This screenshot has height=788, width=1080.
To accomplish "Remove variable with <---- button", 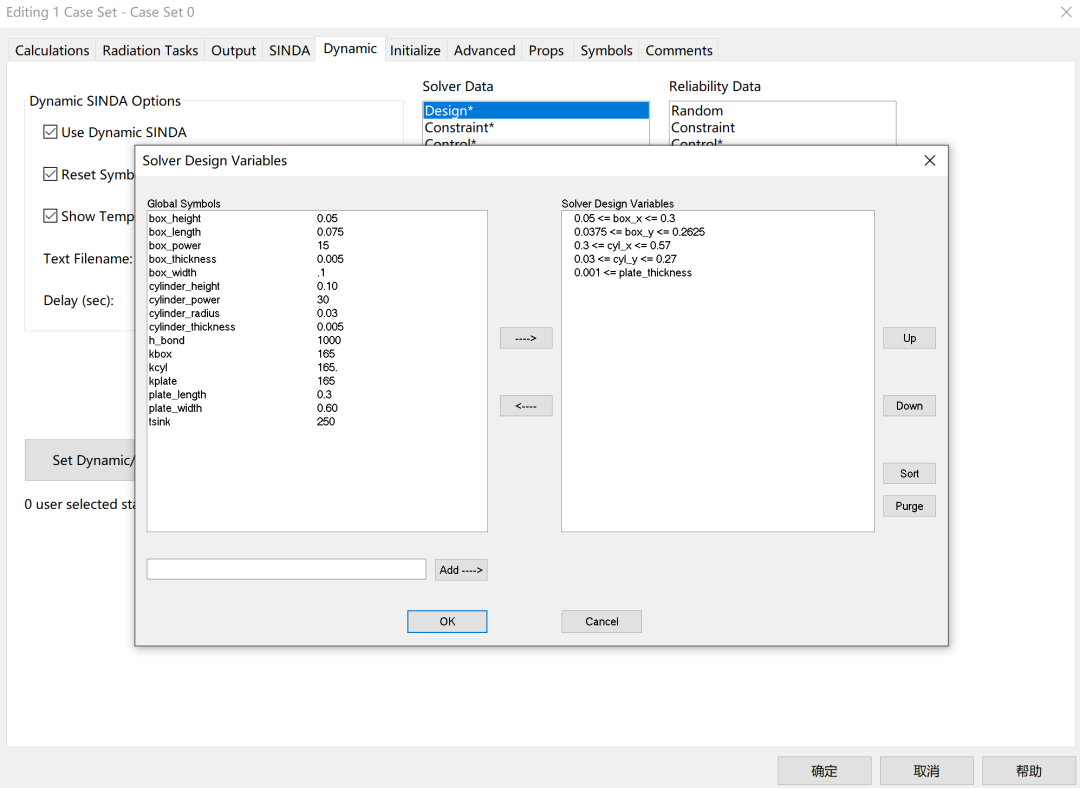I will [526, 406].
